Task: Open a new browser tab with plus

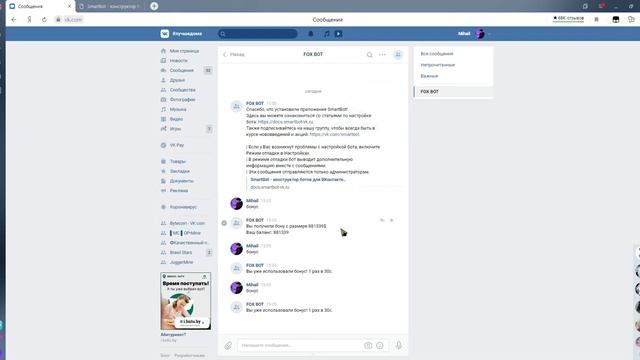Action: coord(154,6)
